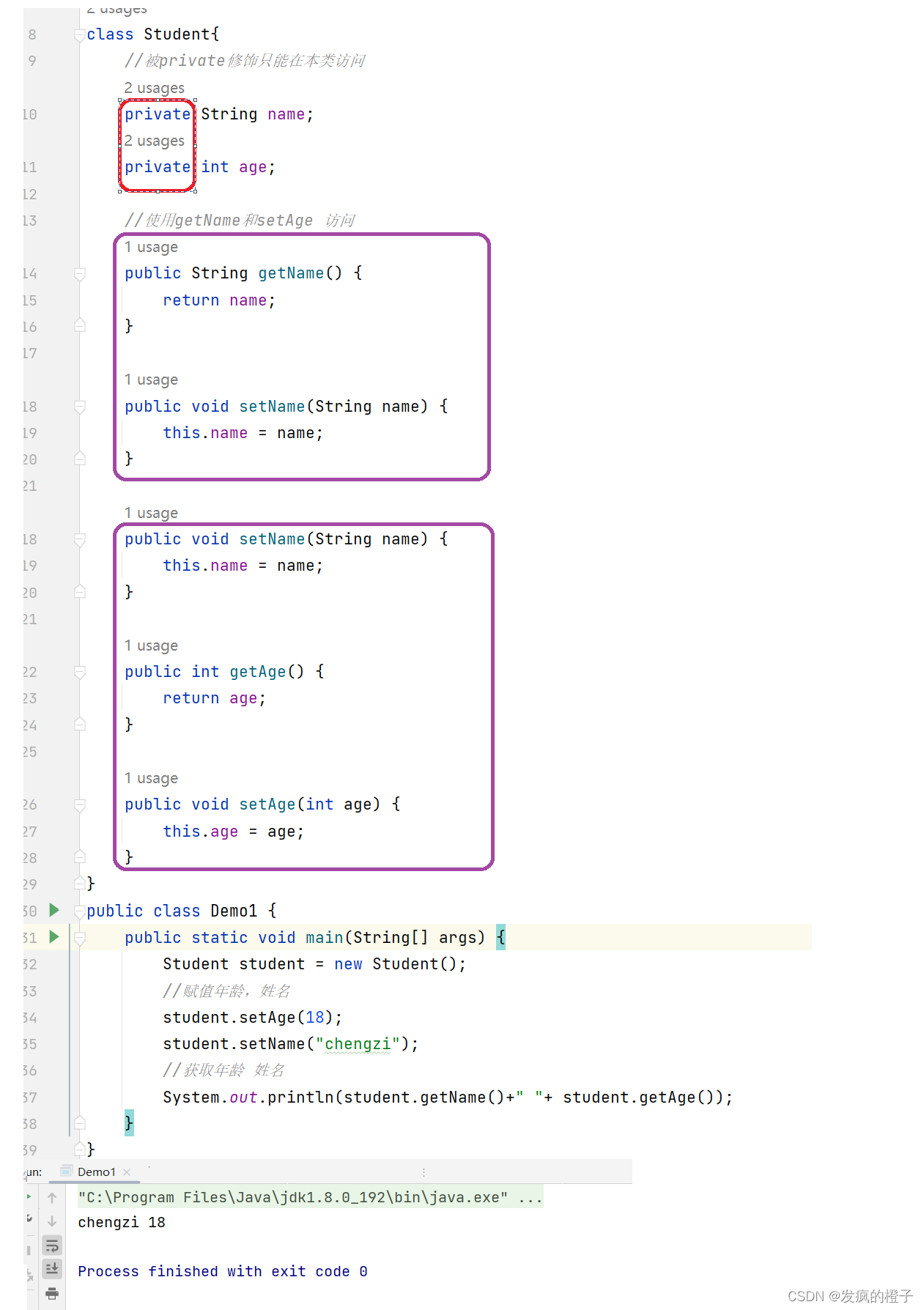Screen dimensions: 924x1310
Task: Click the java.exe command line in console
Action: pyautogui.click(x=293, y=1197)
